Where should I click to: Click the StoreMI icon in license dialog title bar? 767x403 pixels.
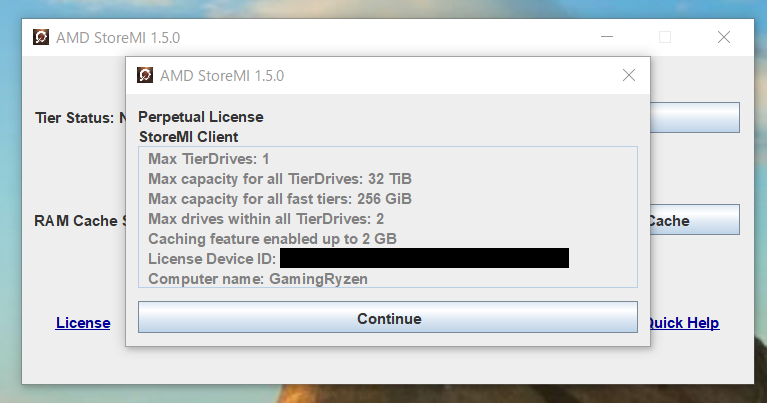[x=145, y=75]
